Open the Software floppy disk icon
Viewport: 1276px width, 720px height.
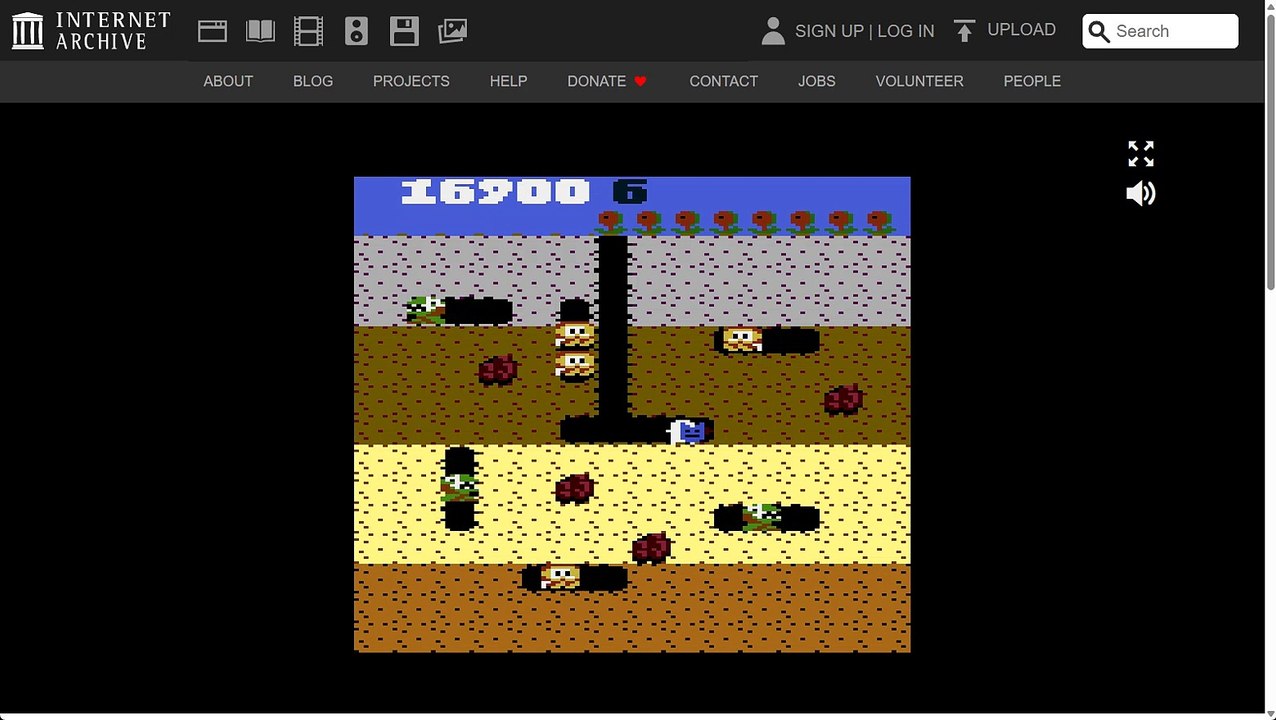404,31
